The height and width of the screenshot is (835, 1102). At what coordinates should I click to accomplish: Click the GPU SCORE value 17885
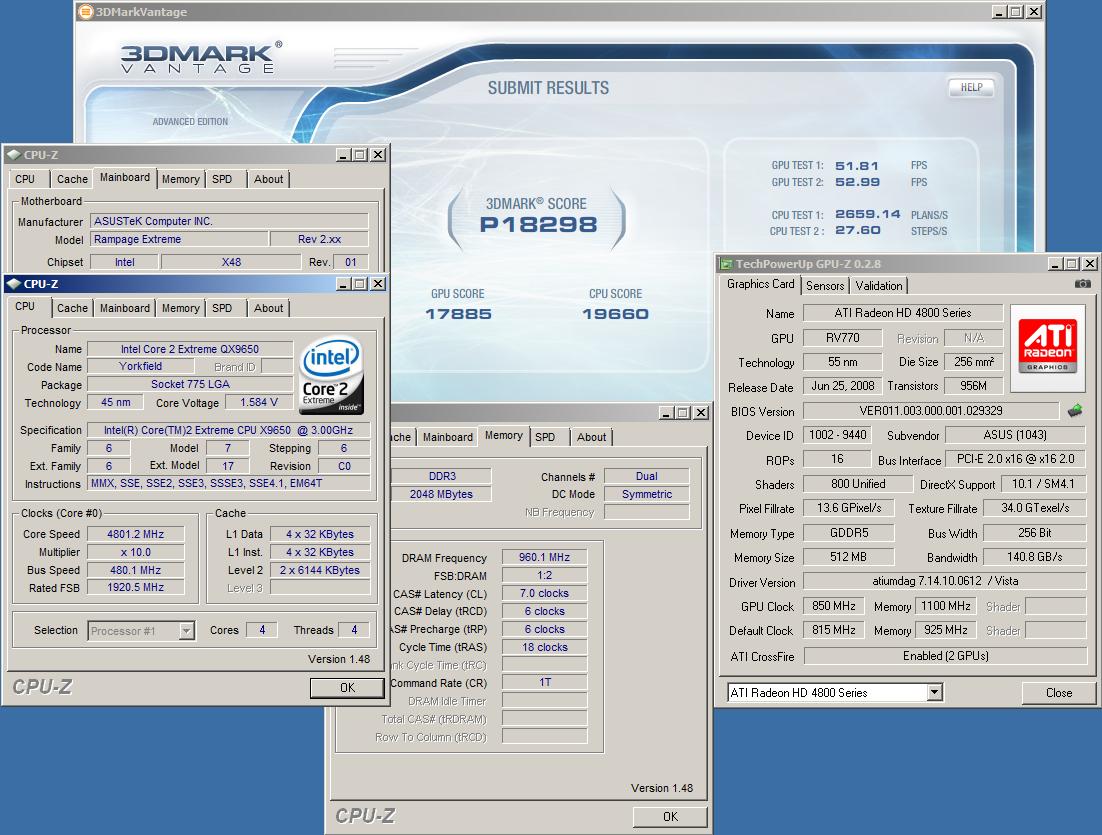coord(458,314)
